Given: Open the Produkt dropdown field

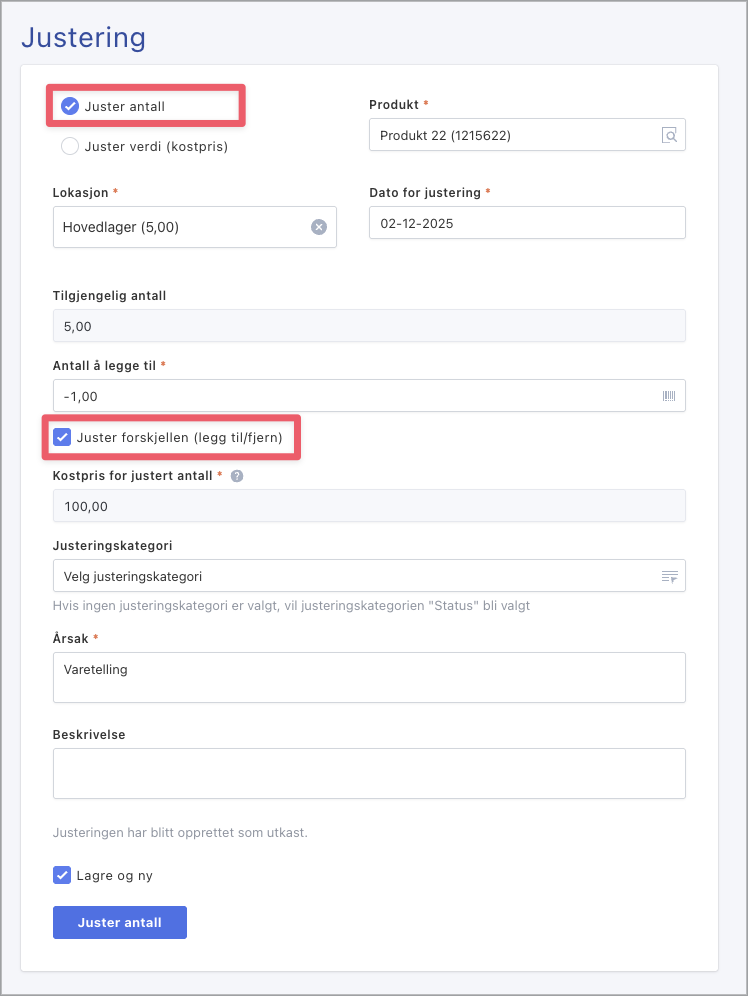Looking at the screenshot, I should click(x=510, y=136).
